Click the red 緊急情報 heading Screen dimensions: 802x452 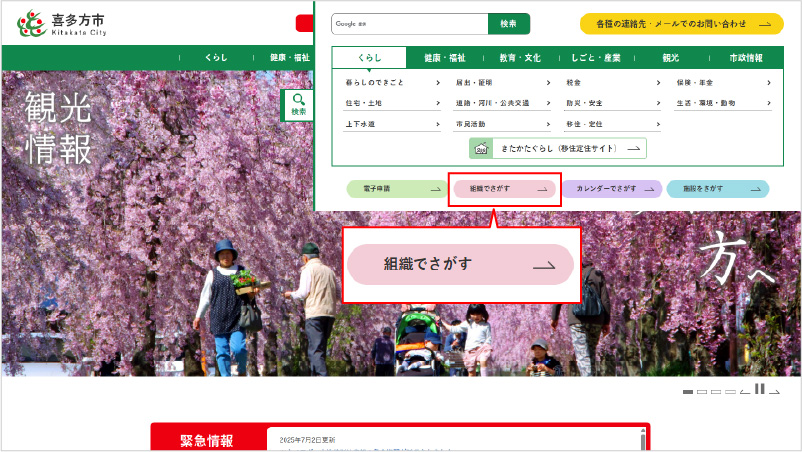click(x=207, y=441)
